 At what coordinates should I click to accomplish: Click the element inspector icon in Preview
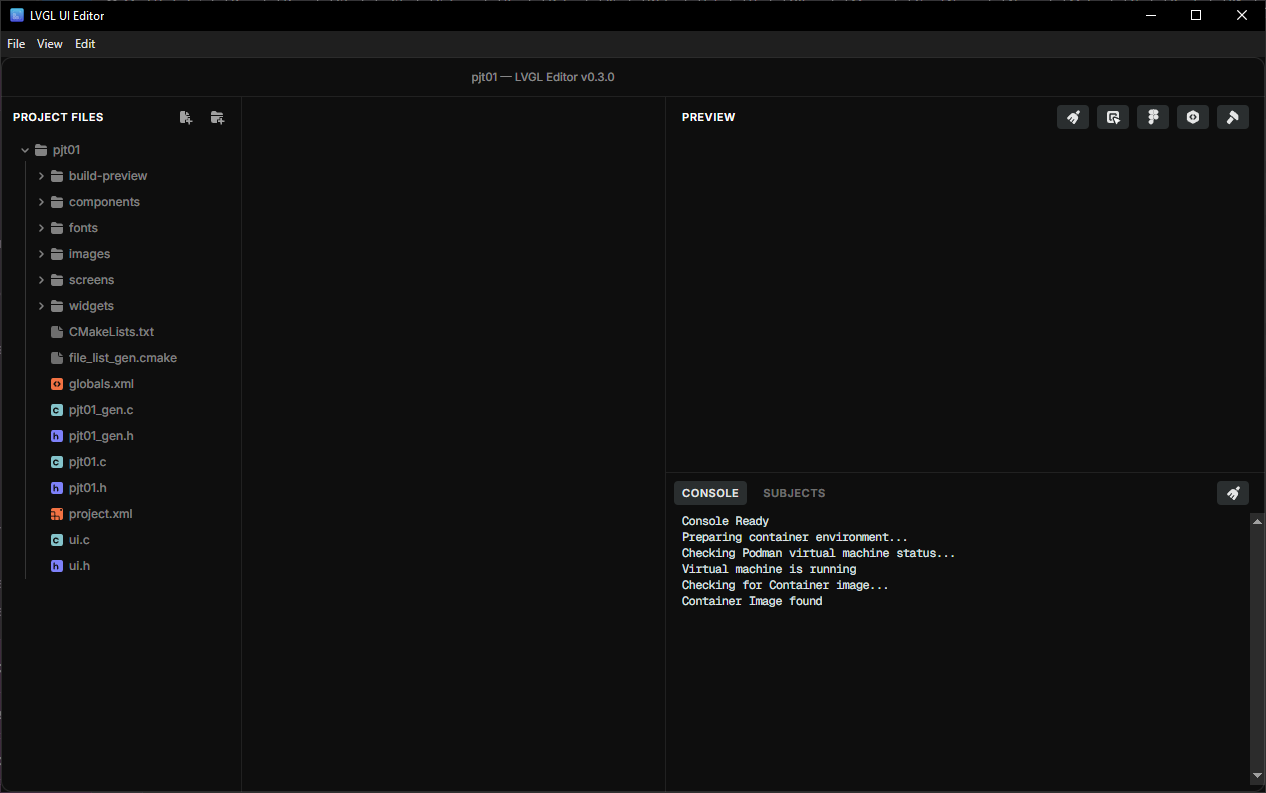click(x=1113, y=117)
